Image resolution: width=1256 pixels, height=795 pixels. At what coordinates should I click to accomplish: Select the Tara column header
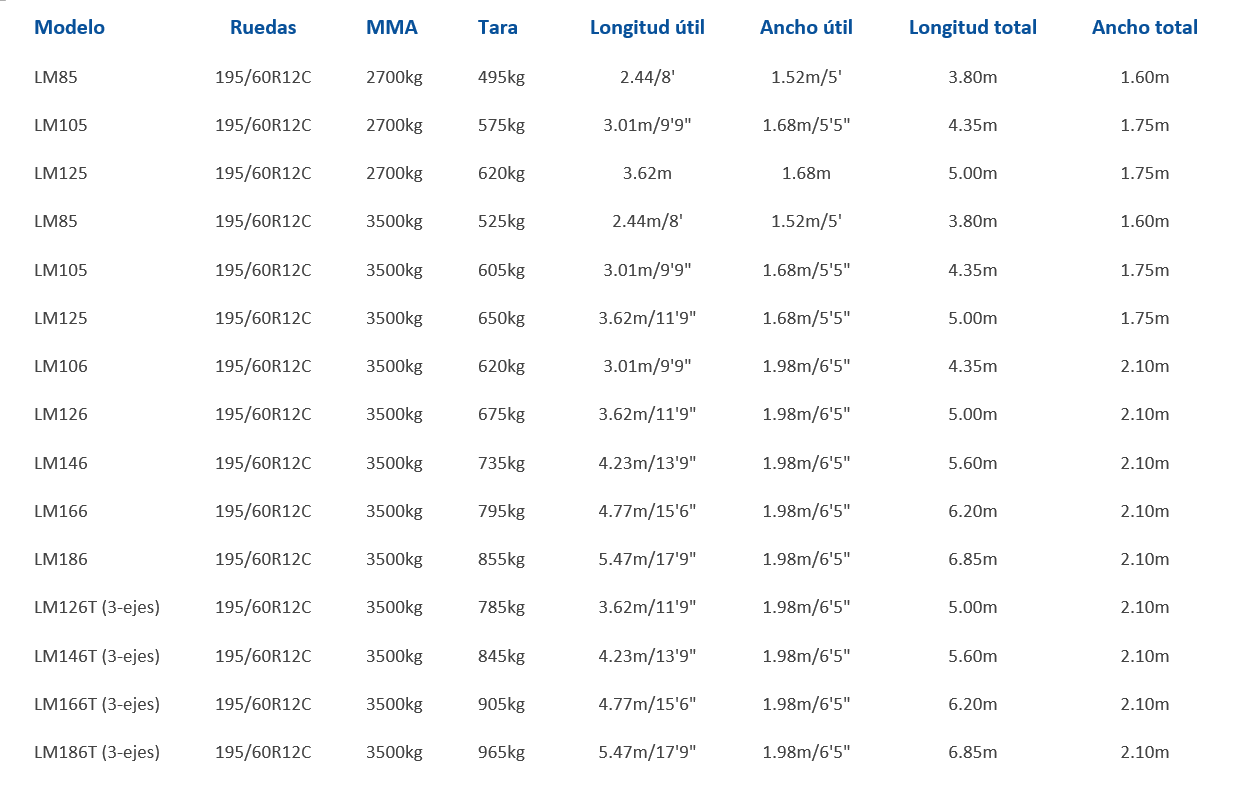(x=498, y=28)
